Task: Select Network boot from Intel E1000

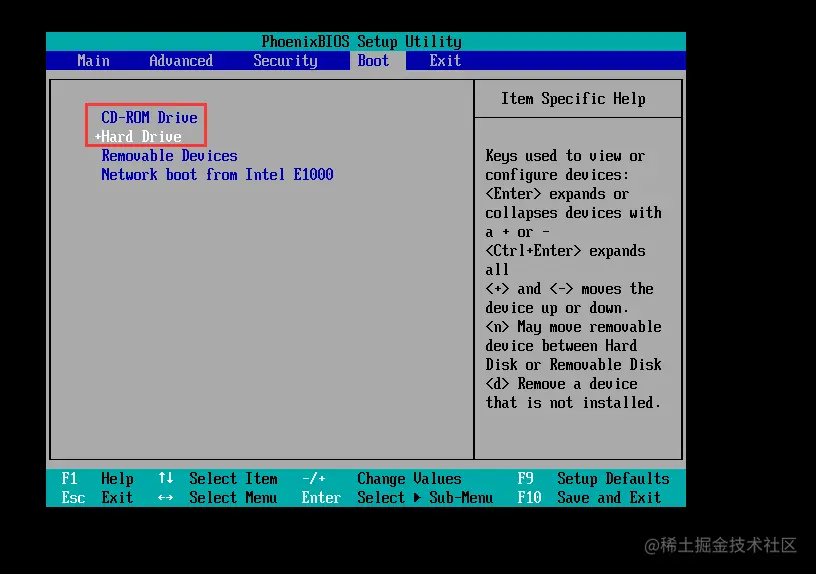Action: click(x=218, y=174)
